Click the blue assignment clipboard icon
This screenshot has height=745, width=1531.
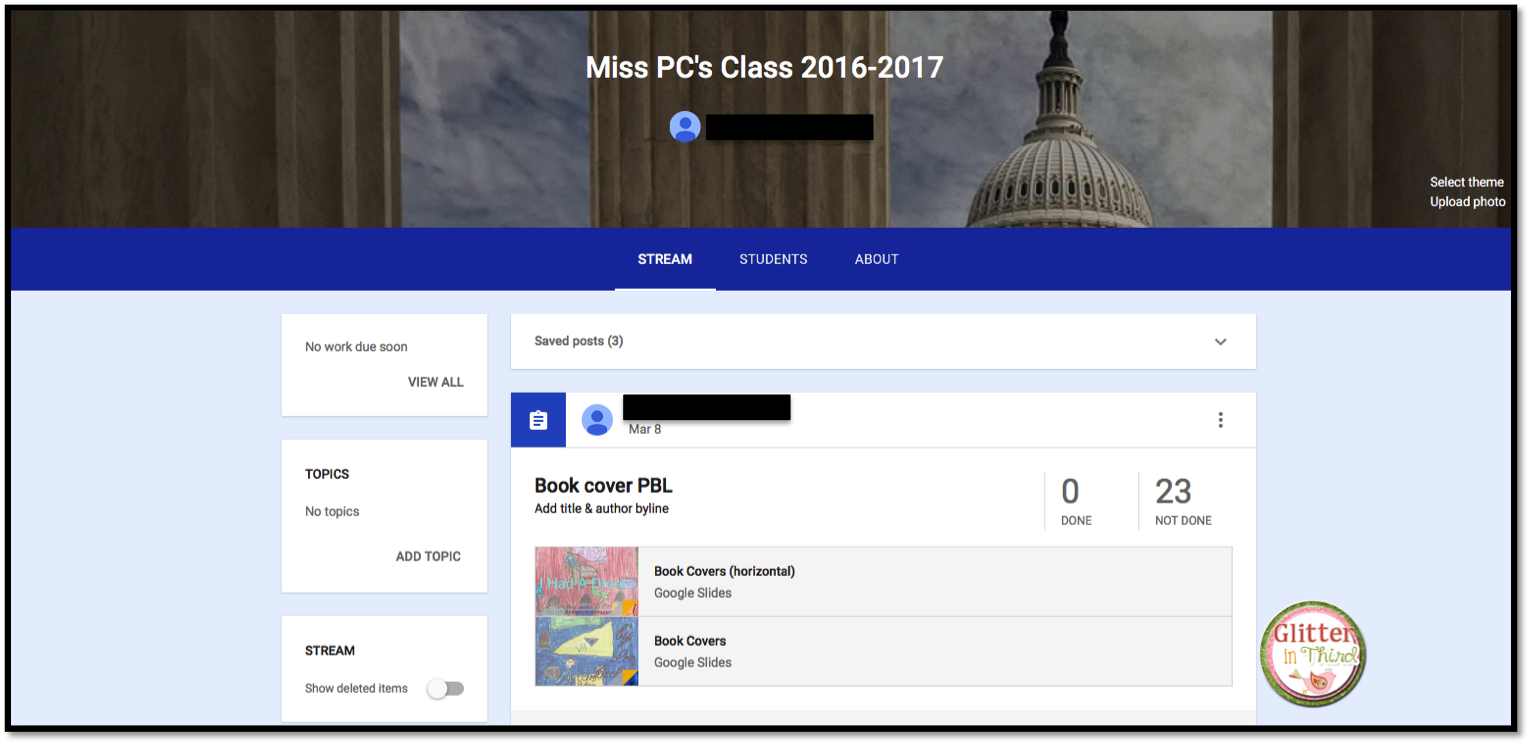point(538,420)
